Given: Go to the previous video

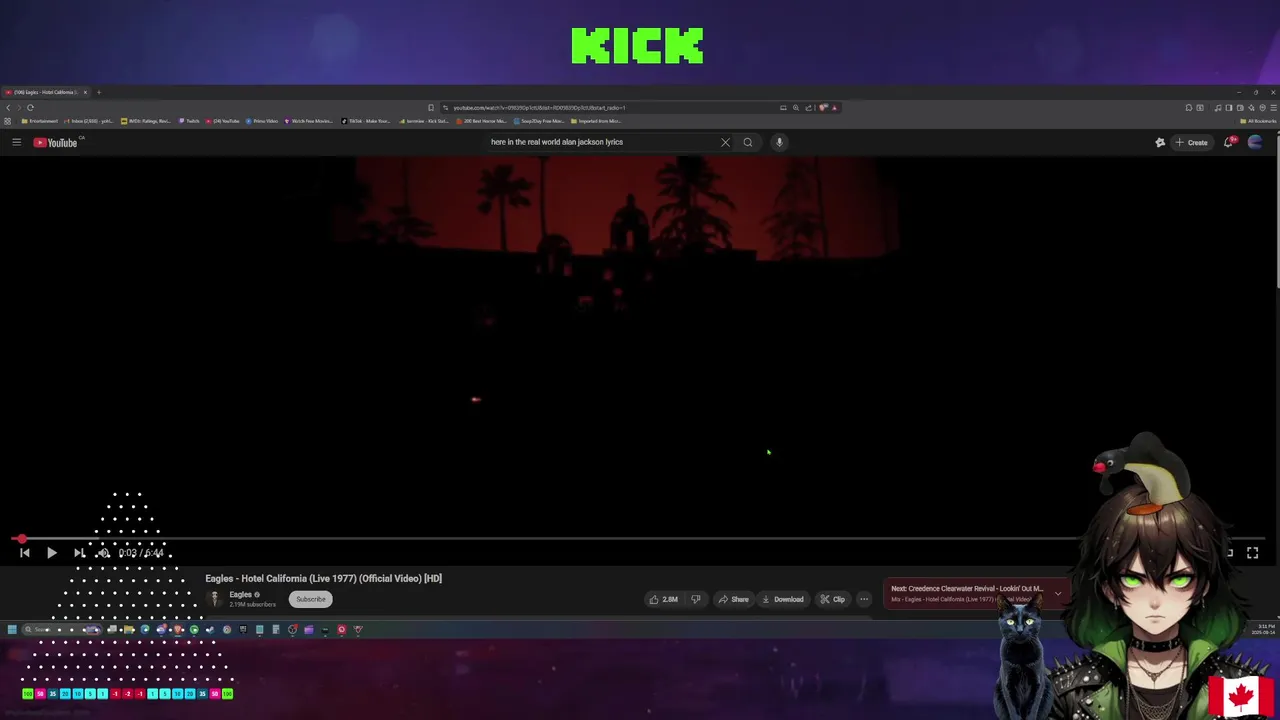Looking at the screenshot, I should 24,552.
